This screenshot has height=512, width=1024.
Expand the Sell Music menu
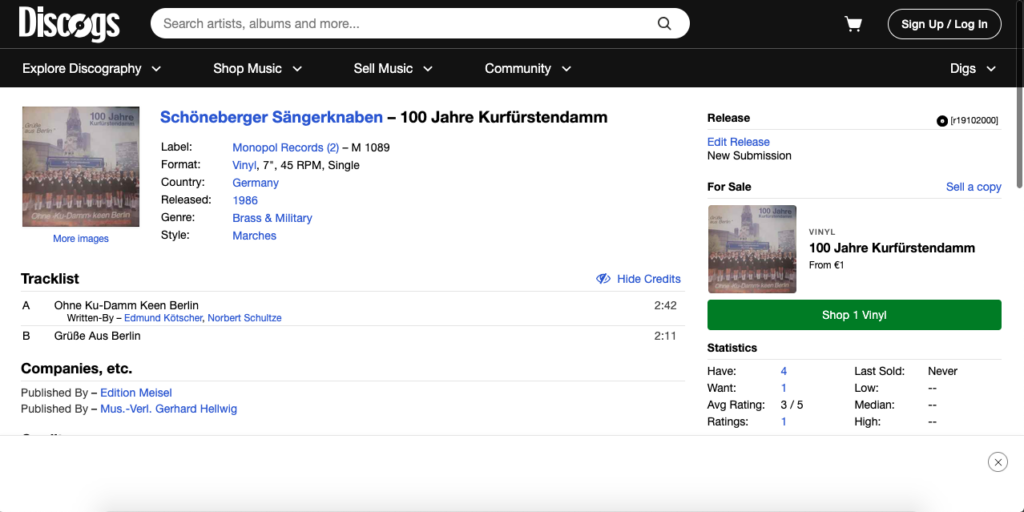click(x=392, y=69)
